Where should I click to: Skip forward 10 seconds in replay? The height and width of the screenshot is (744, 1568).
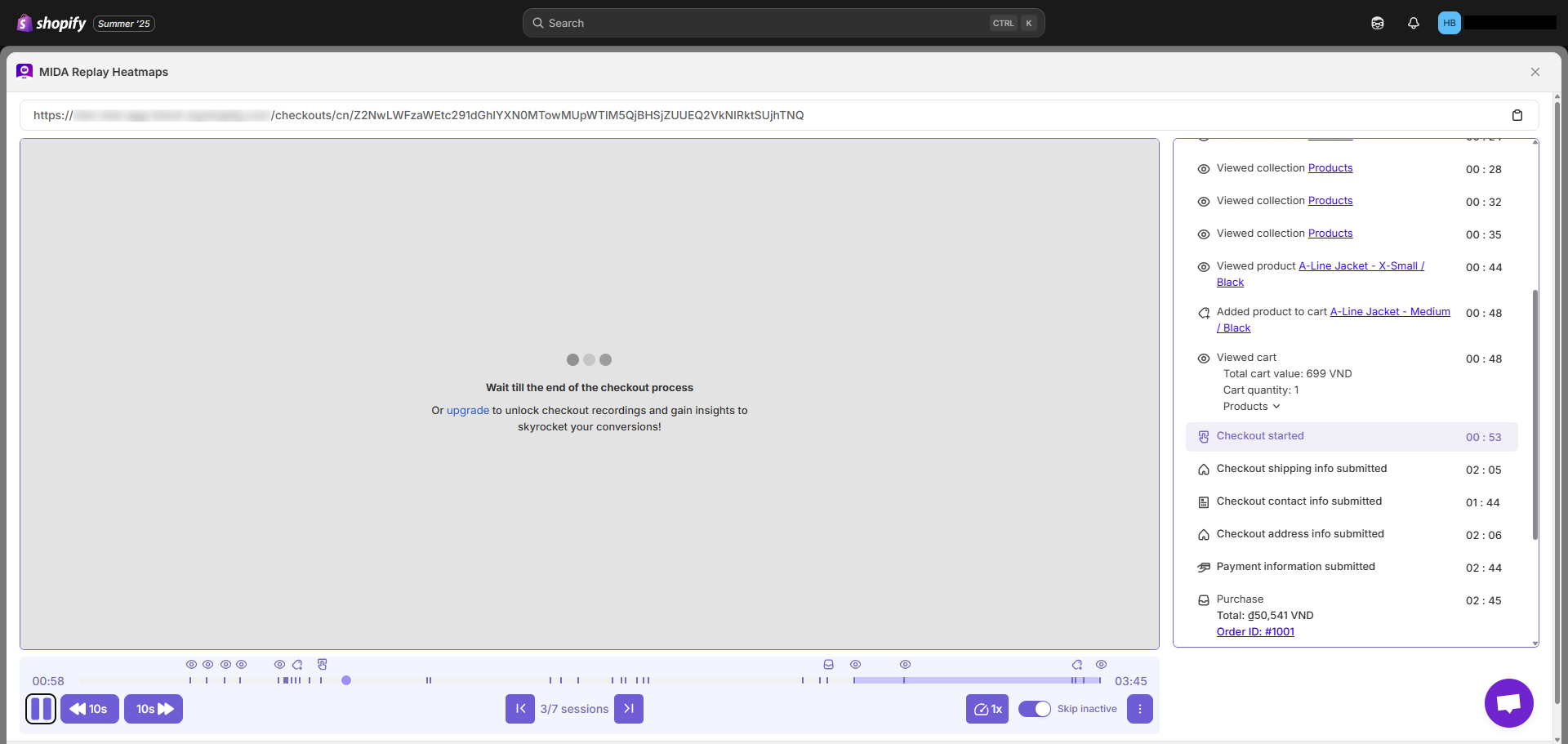tap(154, 709)
